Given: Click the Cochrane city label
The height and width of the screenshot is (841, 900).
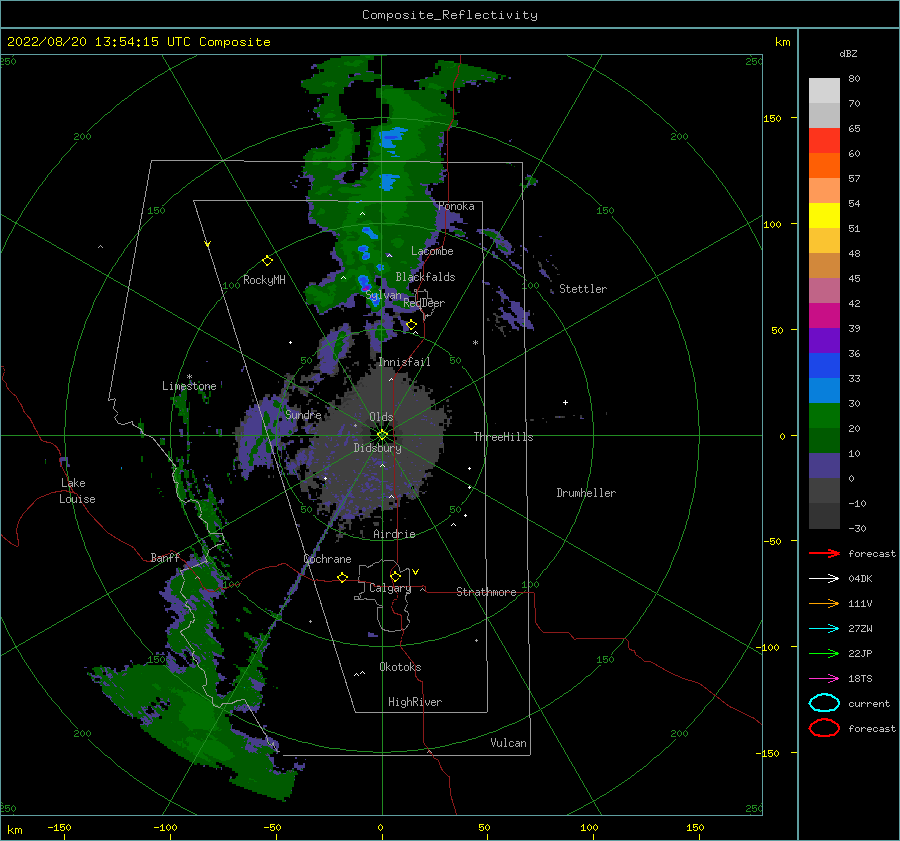Looking at the screenshot, I should click(x=327, y=559).
